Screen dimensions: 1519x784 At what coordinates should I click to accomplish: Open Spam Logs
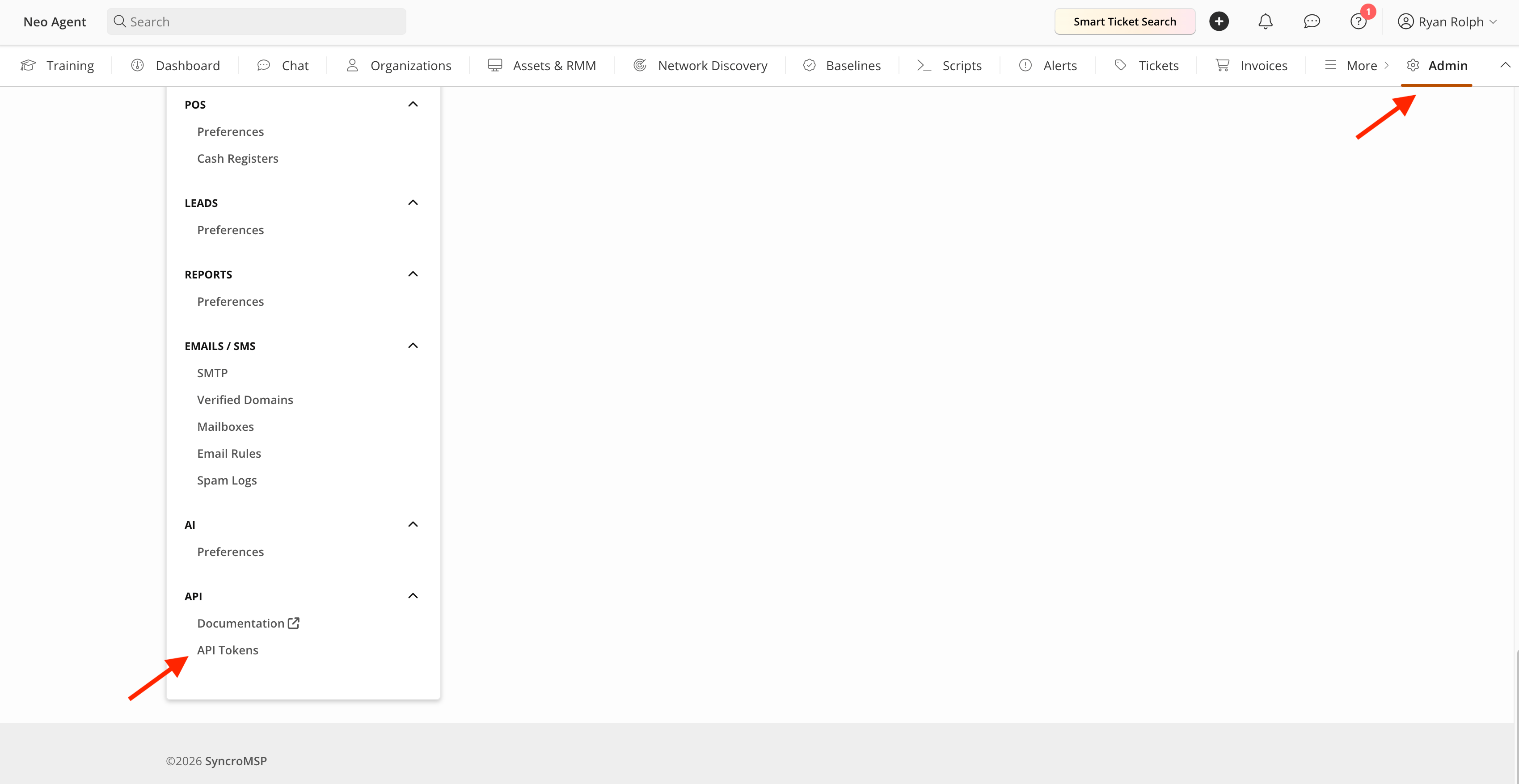(227, 481)
